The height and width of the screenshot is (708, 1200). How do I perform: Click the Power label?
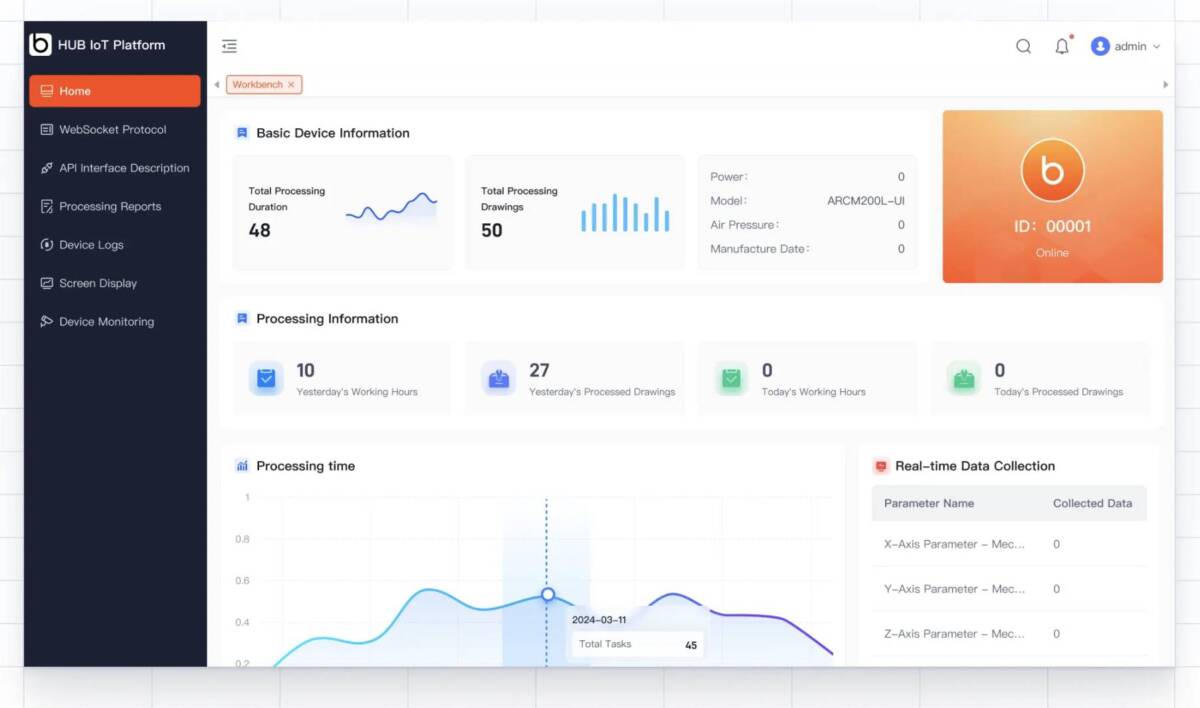point(729,177)
